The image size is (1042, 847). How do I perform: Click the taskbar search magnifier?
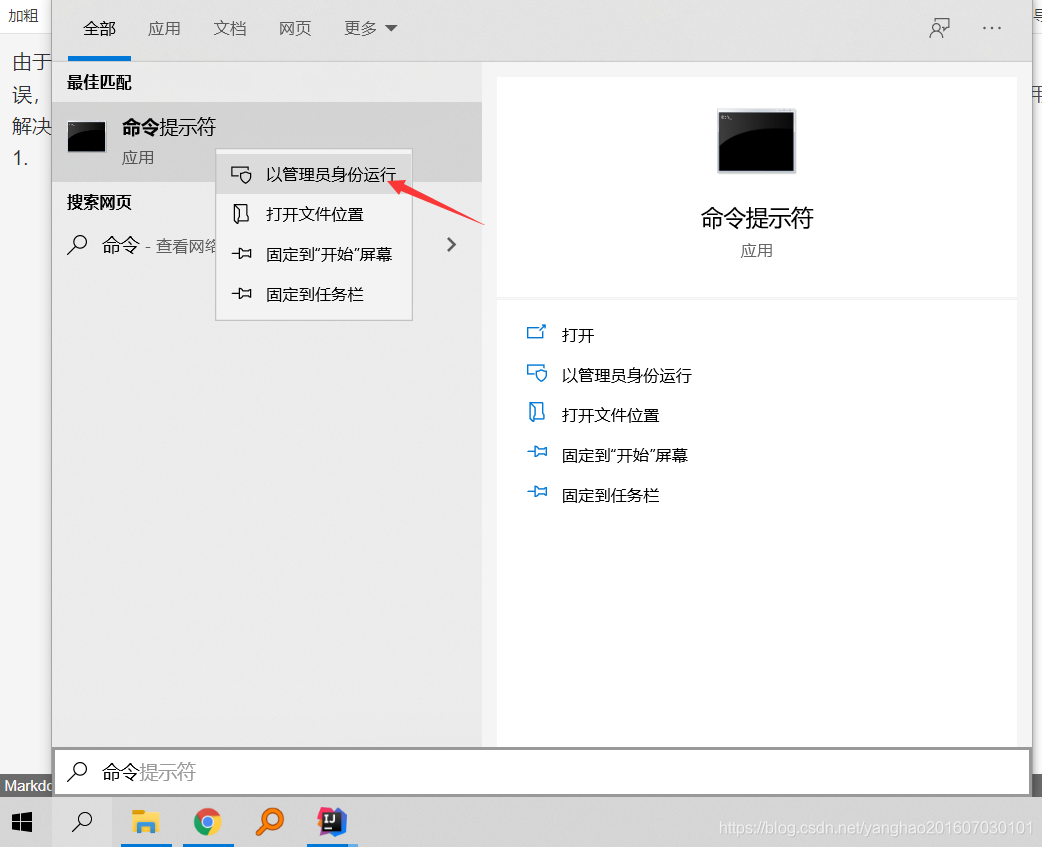tap(82, 822)
